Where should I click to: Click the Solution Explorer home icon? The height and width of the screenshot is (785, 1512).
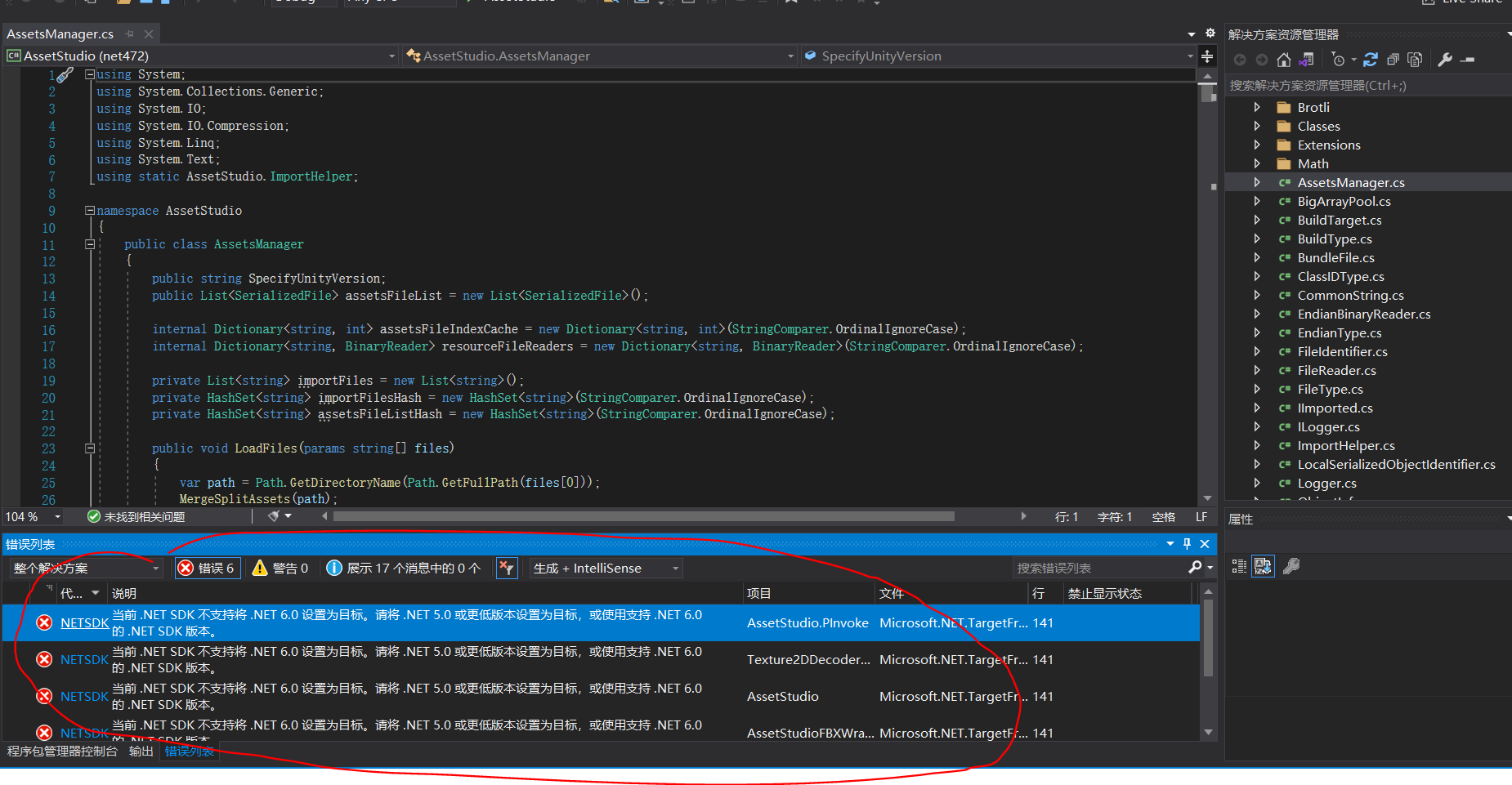[x=1284, y=60]
